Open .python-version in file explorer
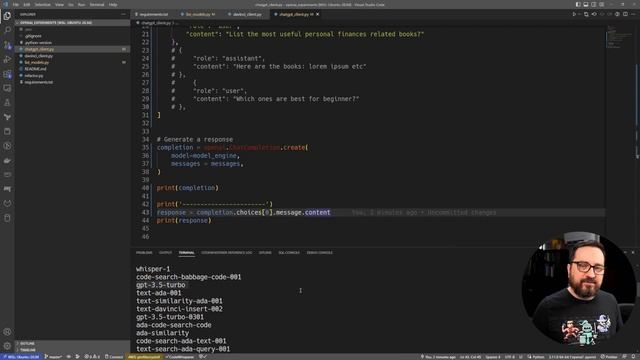Image resolution: width=640 pixels, height=360 pixels. (x=38, y=42)
